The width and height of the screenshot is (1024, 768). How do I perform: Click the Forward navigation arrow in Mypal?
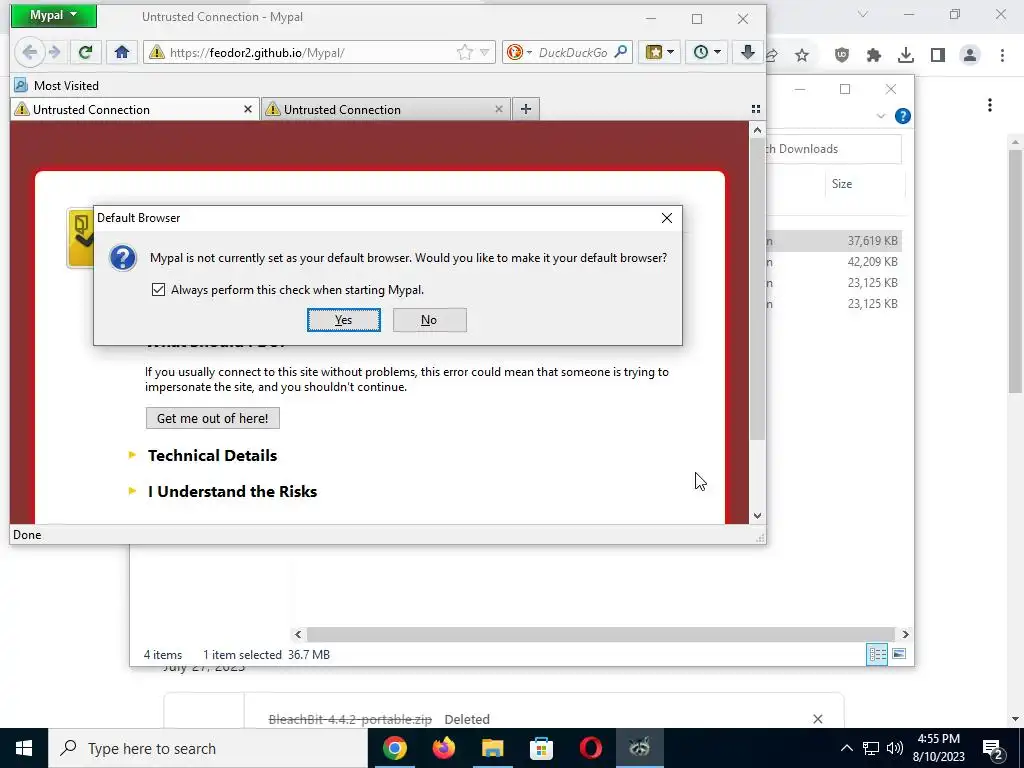[55, 52]
